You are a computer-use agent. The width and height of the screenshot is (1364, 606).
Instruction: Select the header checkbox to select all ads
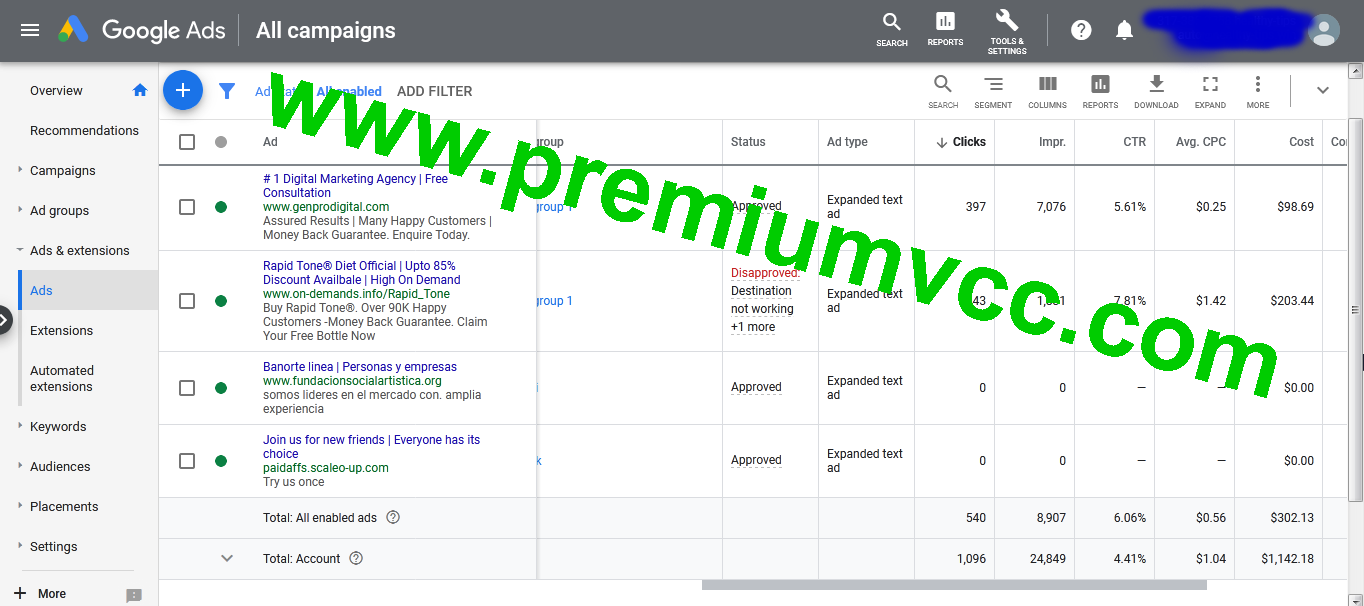point(186,141)
